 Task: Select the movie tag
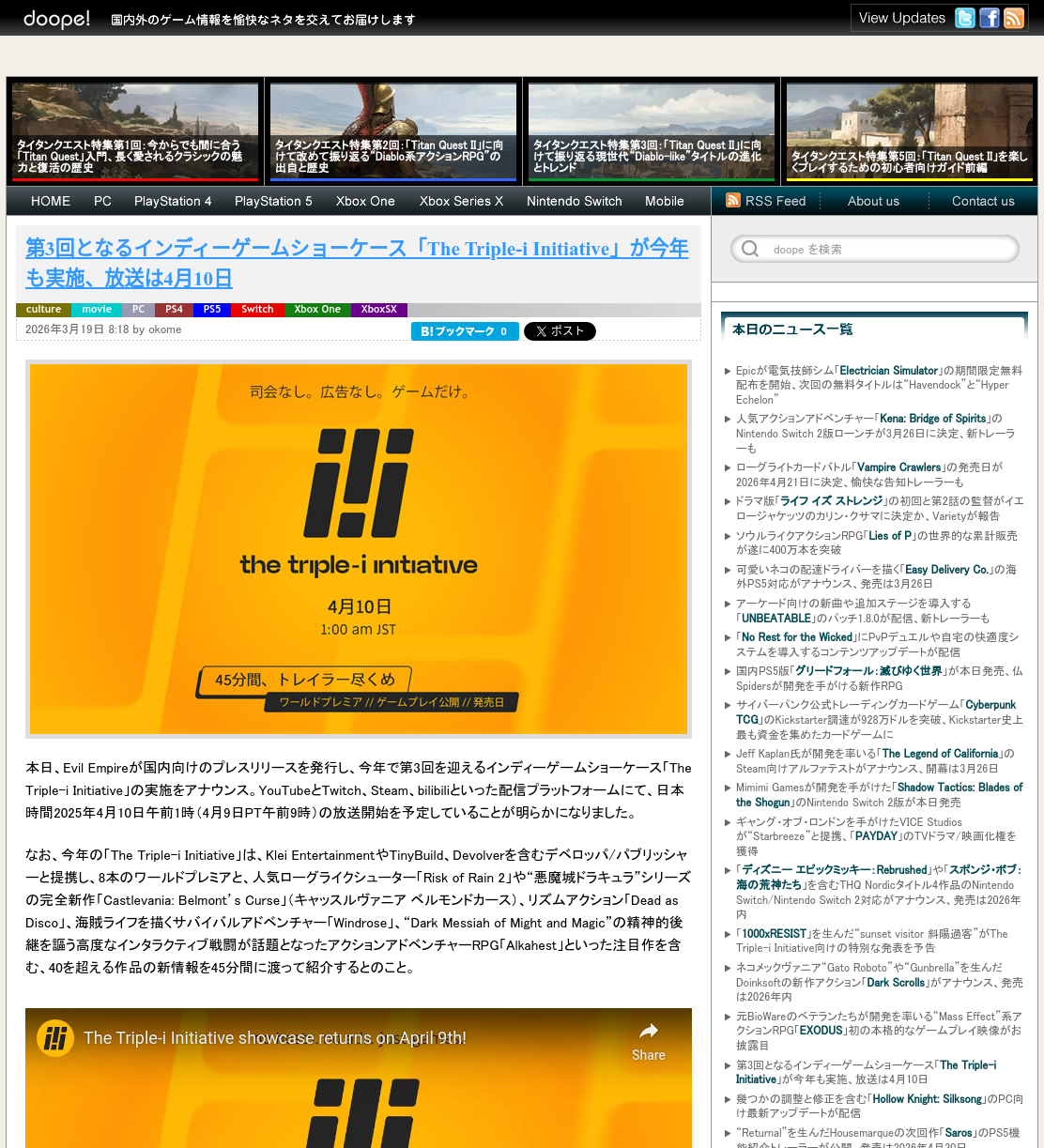(97, 309)
